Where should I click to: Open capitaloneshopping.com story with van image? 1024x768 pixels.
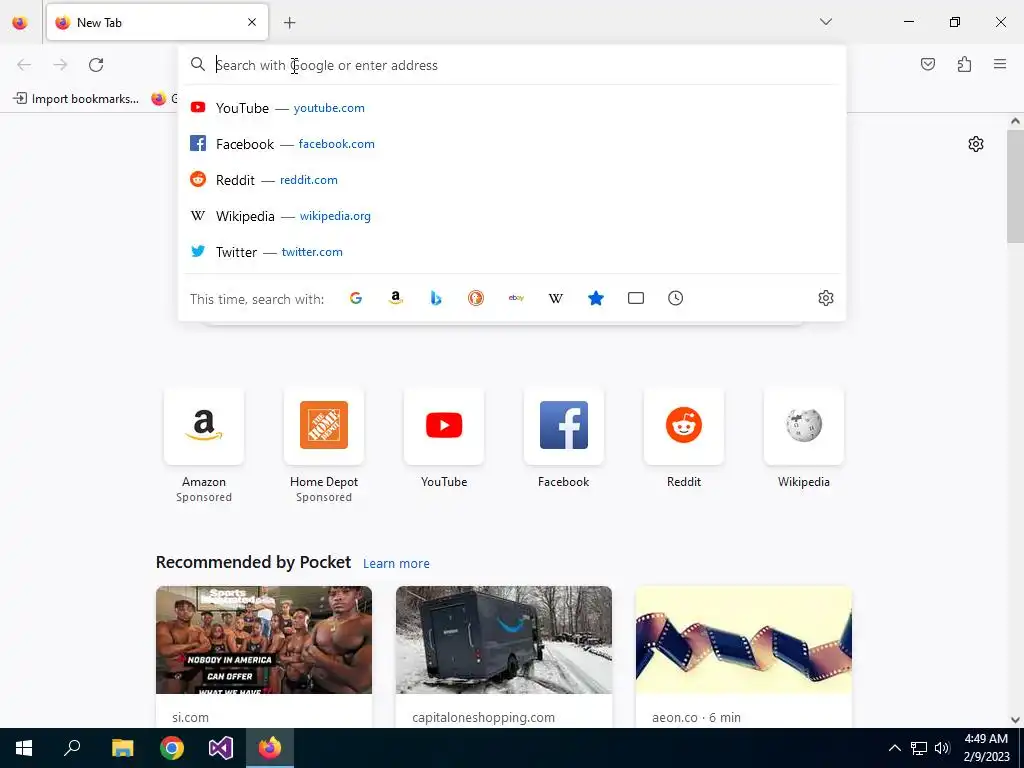(504, 640)
